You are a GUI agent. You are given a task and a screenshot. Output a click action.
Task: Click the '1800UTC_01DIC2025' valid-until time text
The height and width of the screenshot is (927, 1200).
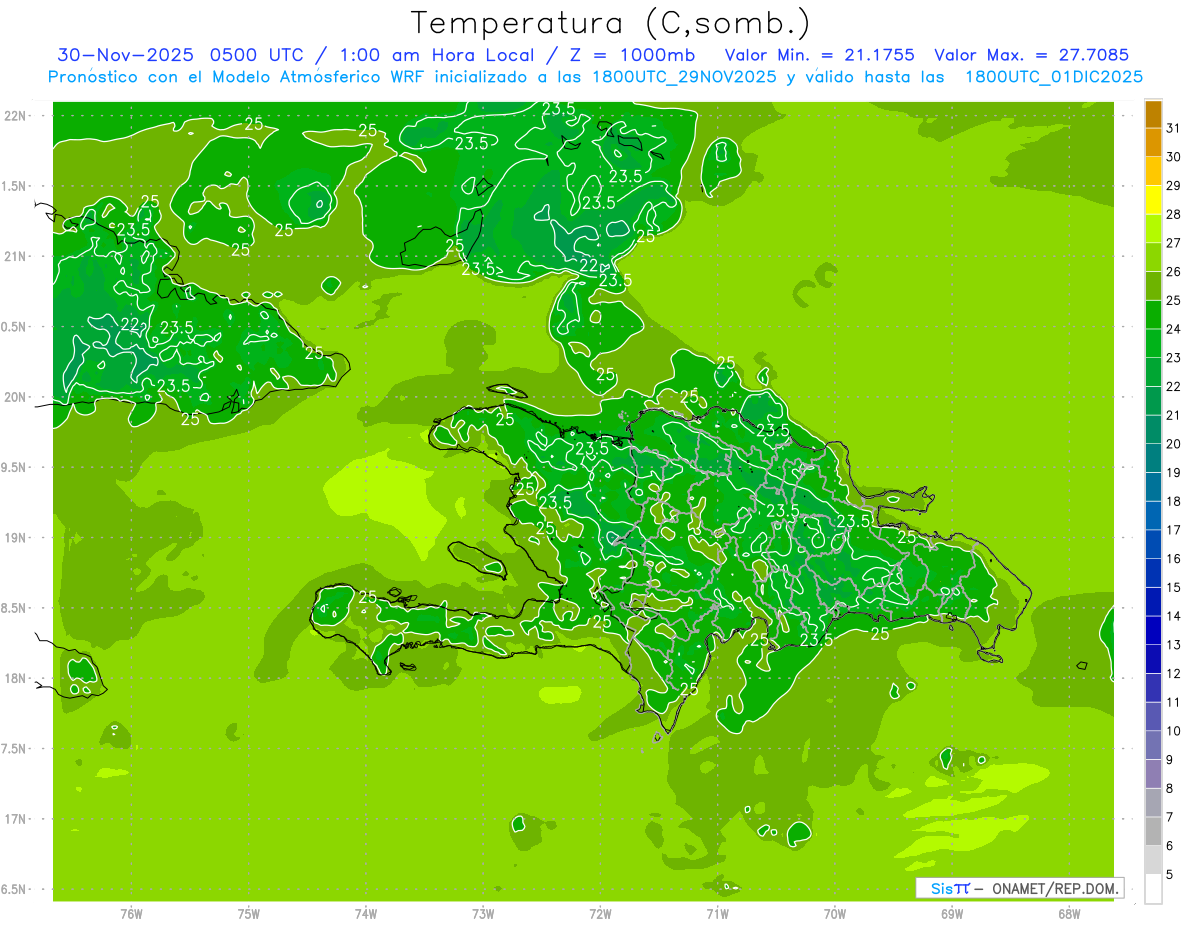1055,77
